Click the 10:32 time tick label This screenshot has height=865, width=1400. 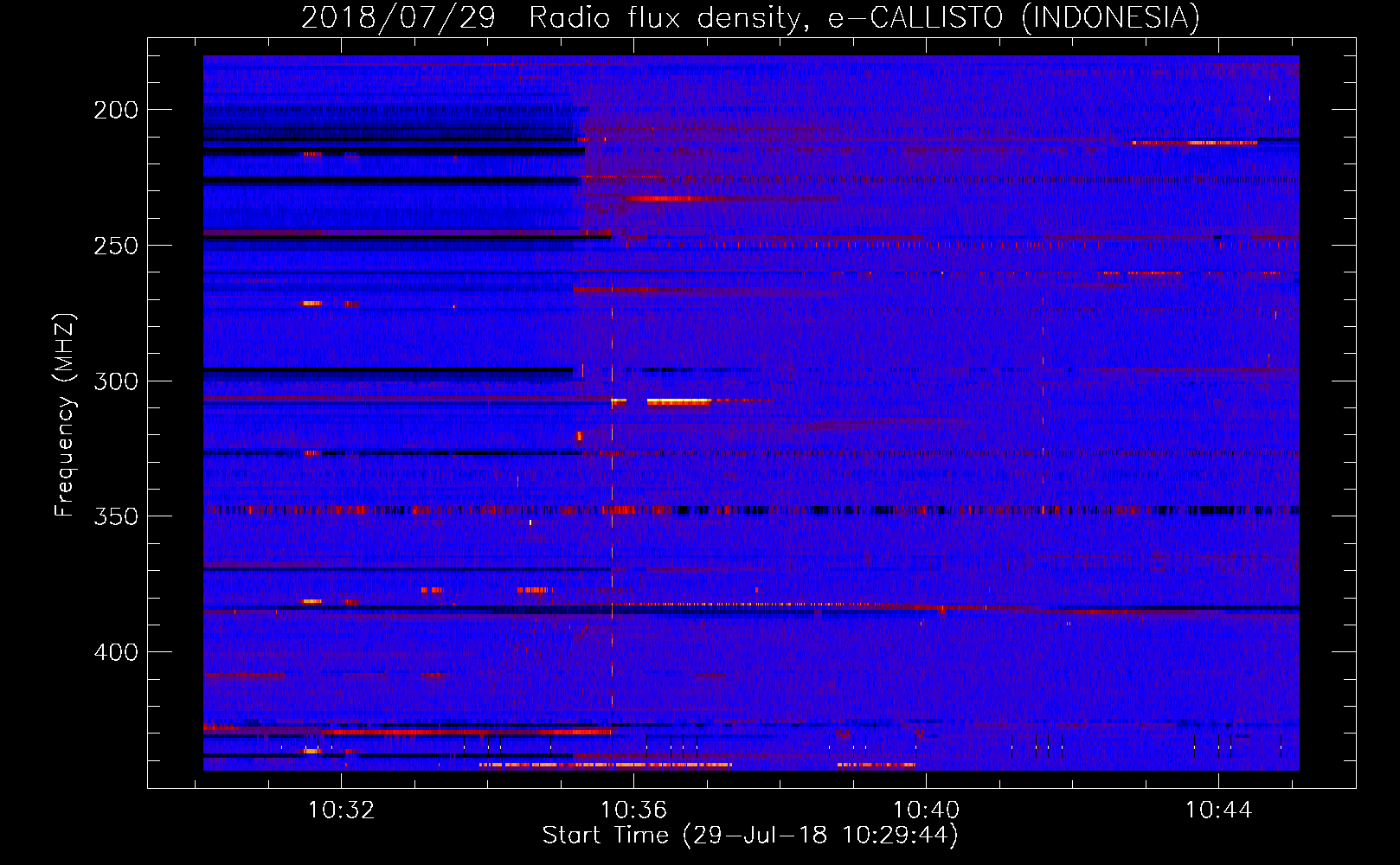[x=342, y=810]
